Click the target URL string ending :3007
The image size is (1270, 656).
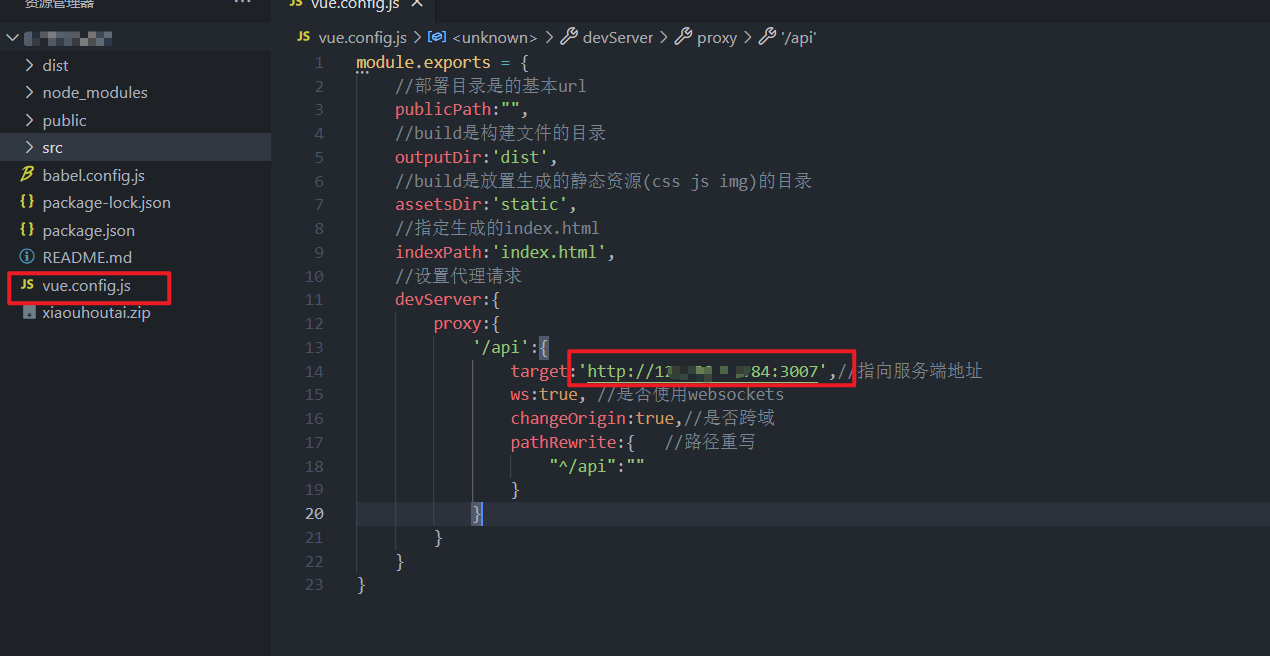pos(703,371)
